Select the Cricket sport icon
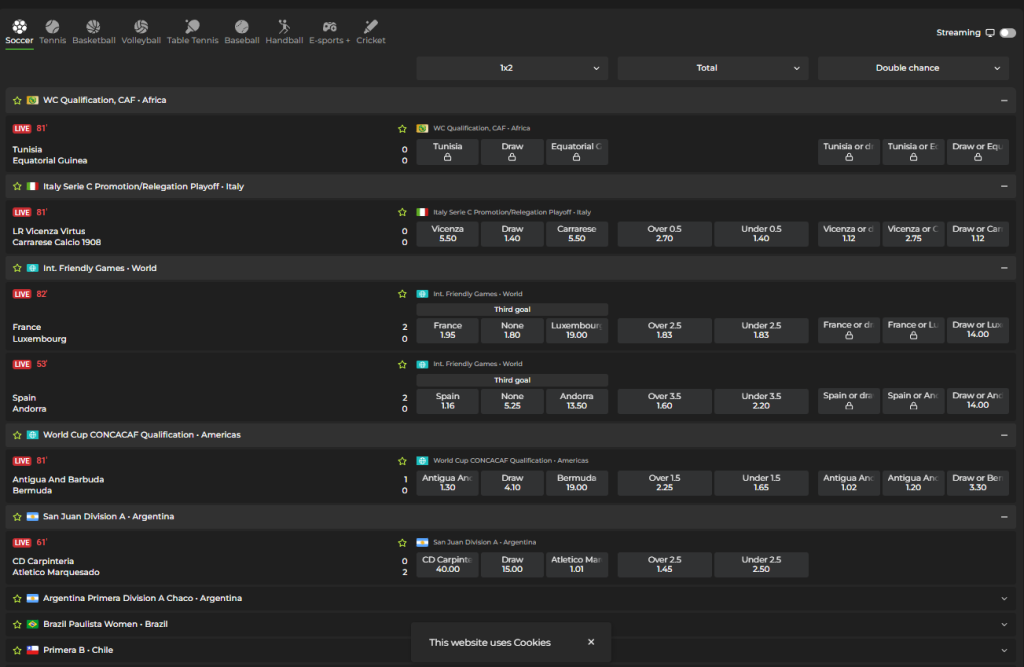 click(370, 28)
